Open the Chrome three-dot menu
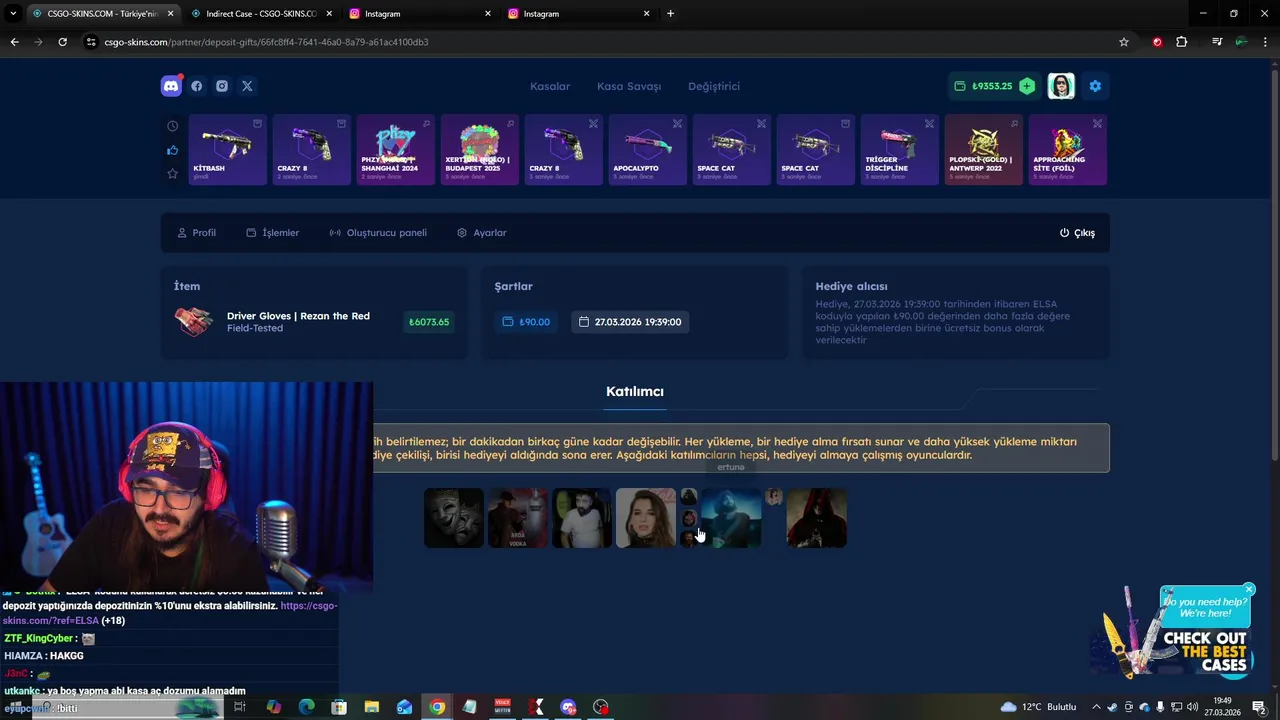 (x=1266, y=42)
